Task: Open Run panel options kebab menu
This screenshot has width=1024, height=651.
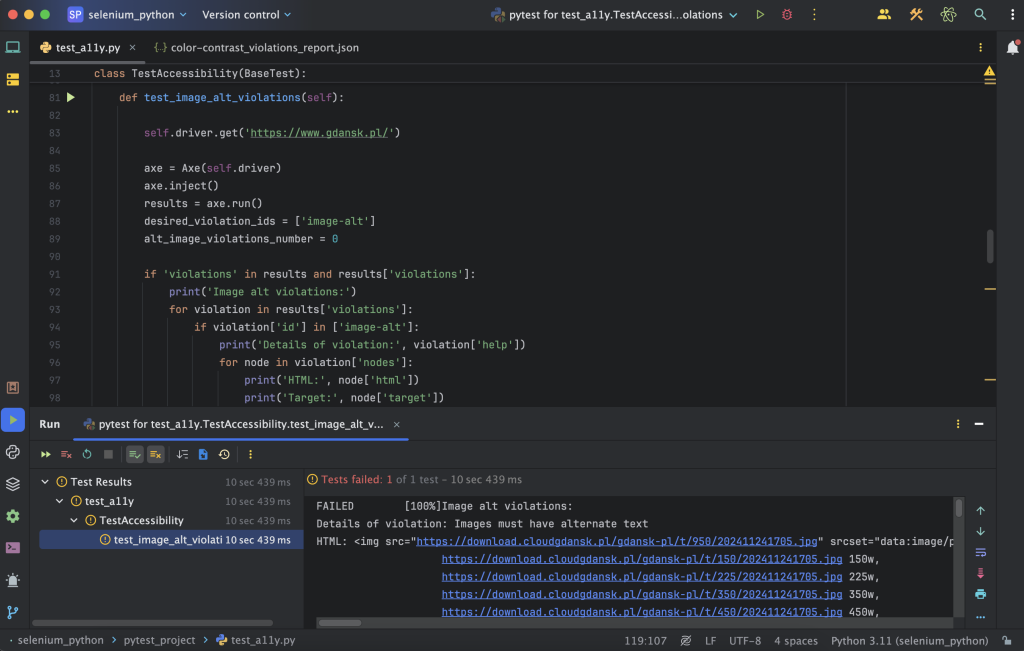Action: (958, 424)
